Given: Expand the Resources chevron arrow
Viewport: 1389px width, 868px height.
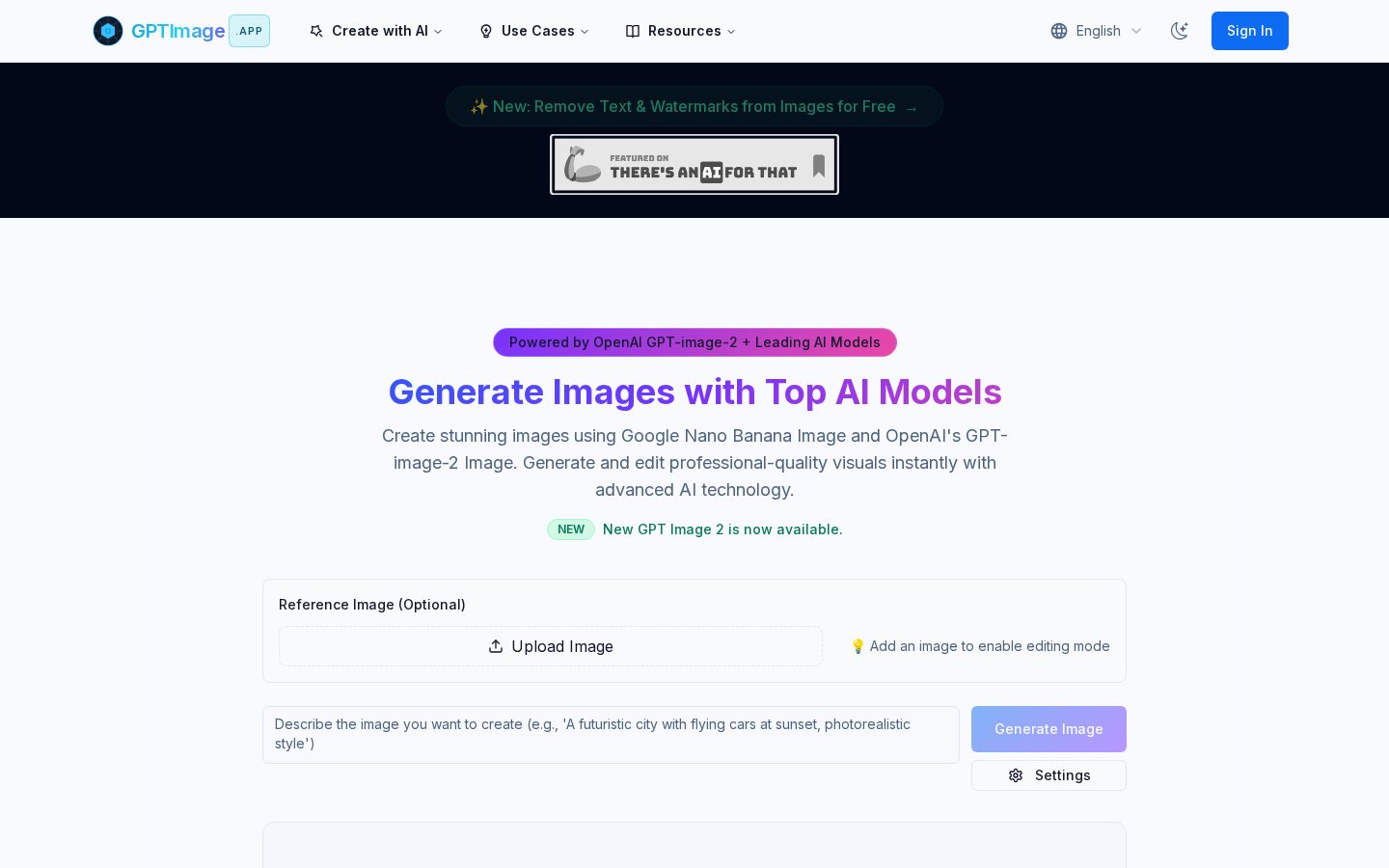Looking at the screenshot, I should click(x=731, y=32).
